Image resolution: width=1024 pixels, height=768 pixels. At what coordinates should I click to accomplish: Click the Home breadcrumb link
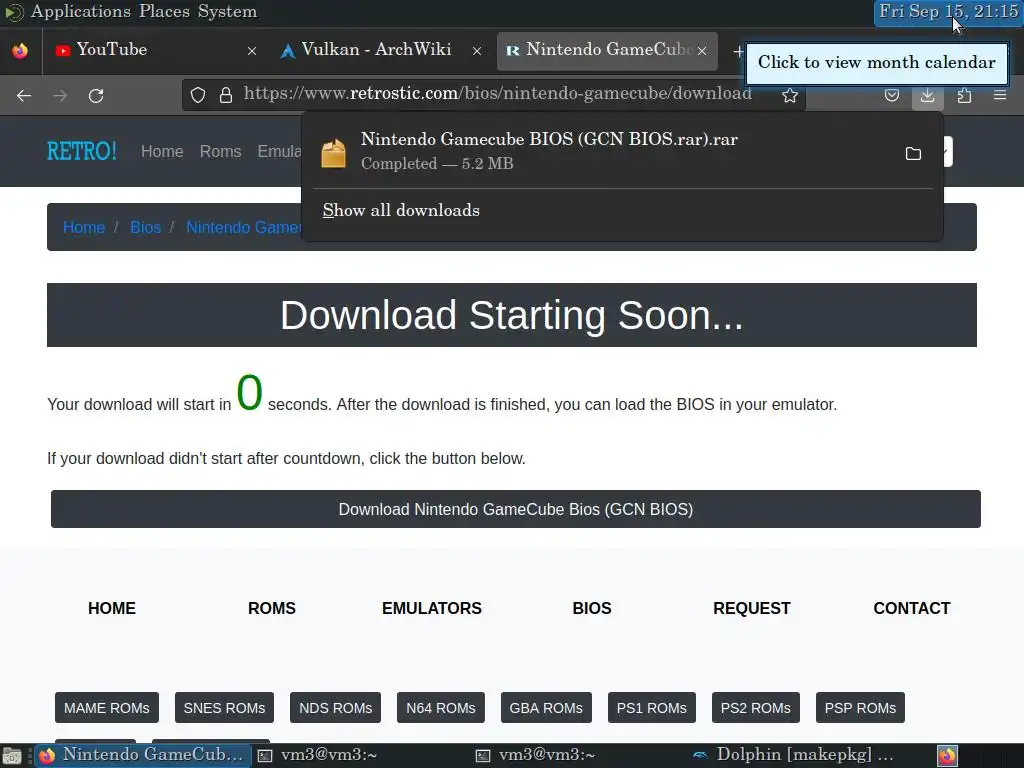(84, 227)
